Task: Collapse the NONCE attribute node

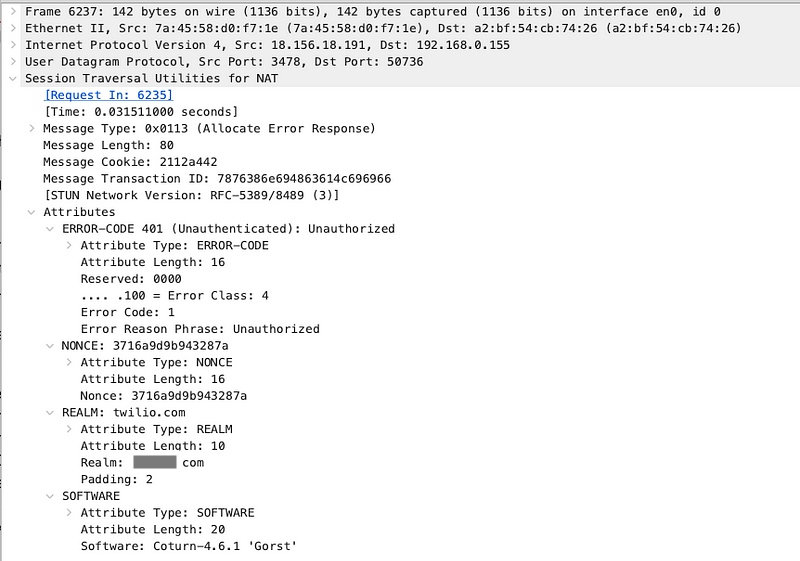Action: pos(50,346)
